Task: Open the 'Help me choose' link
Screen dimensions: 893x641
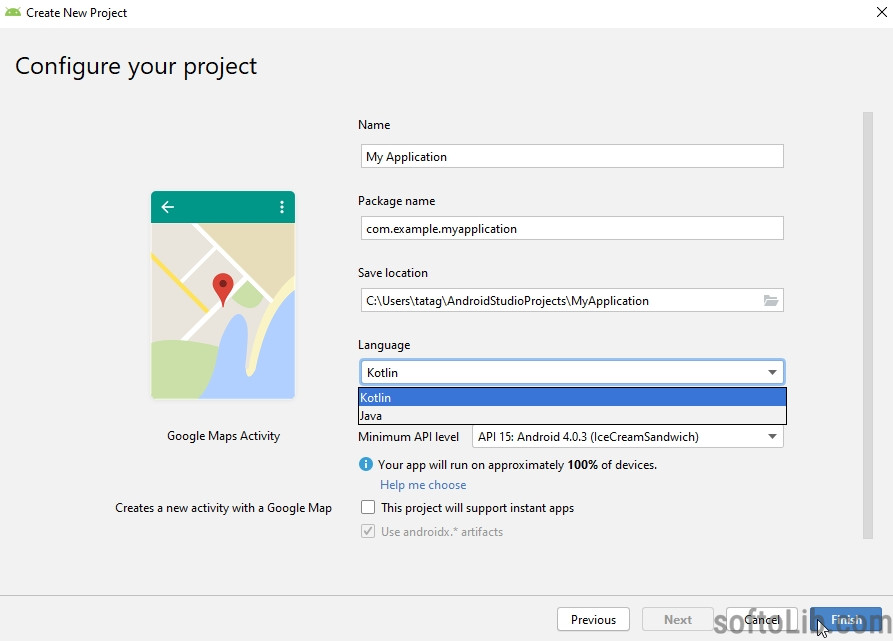Action: [423, 484]
